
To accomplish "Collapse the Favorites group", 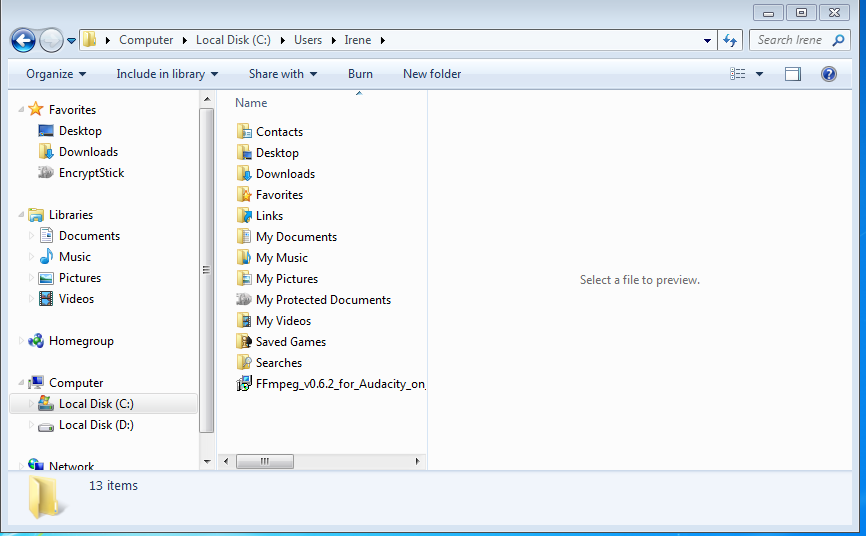I will (21, 109).
